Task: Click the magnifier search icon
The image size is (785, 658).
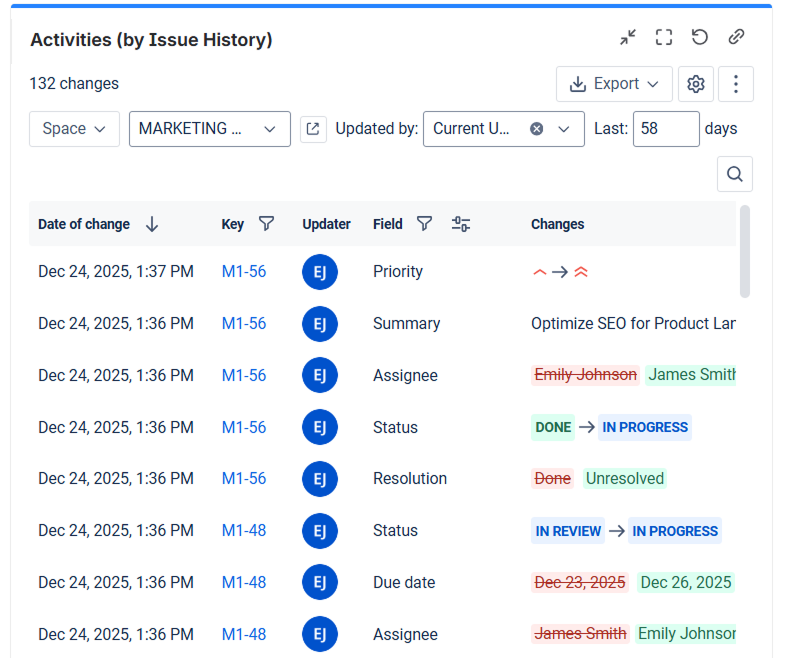Action: (x=735, y=174)
